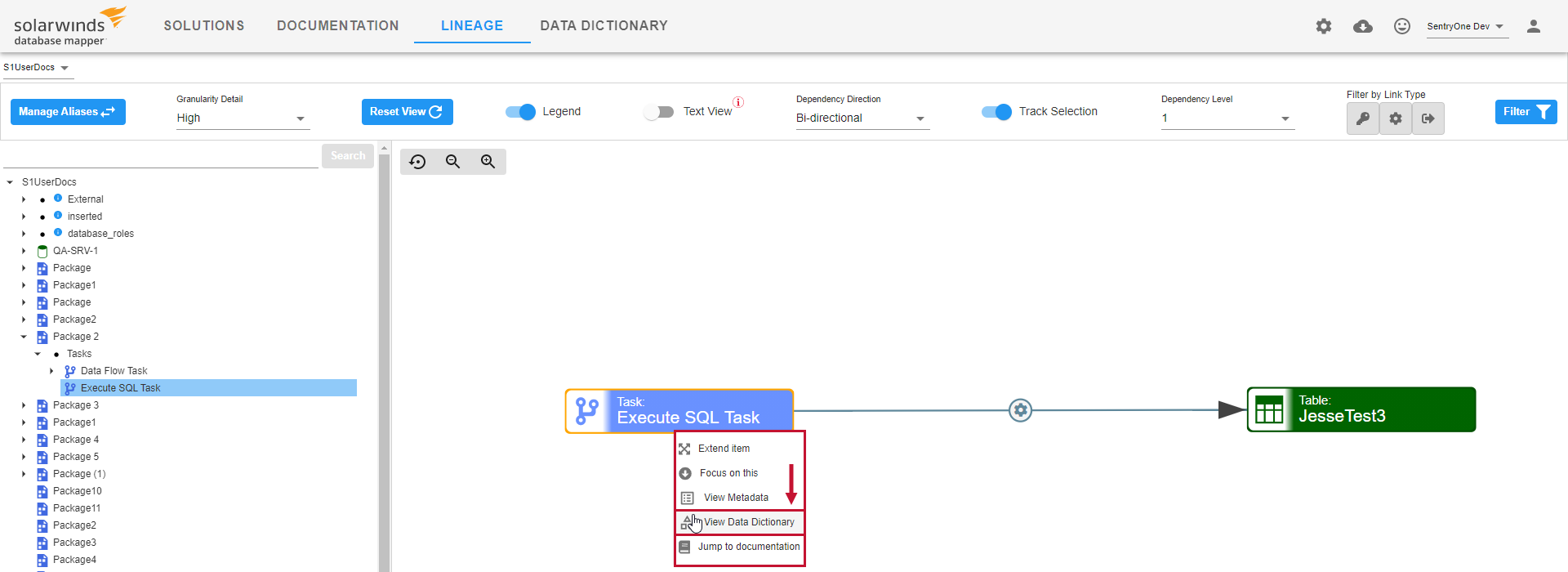Click the Package10 file icon
1568x572 pixels.
click(x=42, y=491)
